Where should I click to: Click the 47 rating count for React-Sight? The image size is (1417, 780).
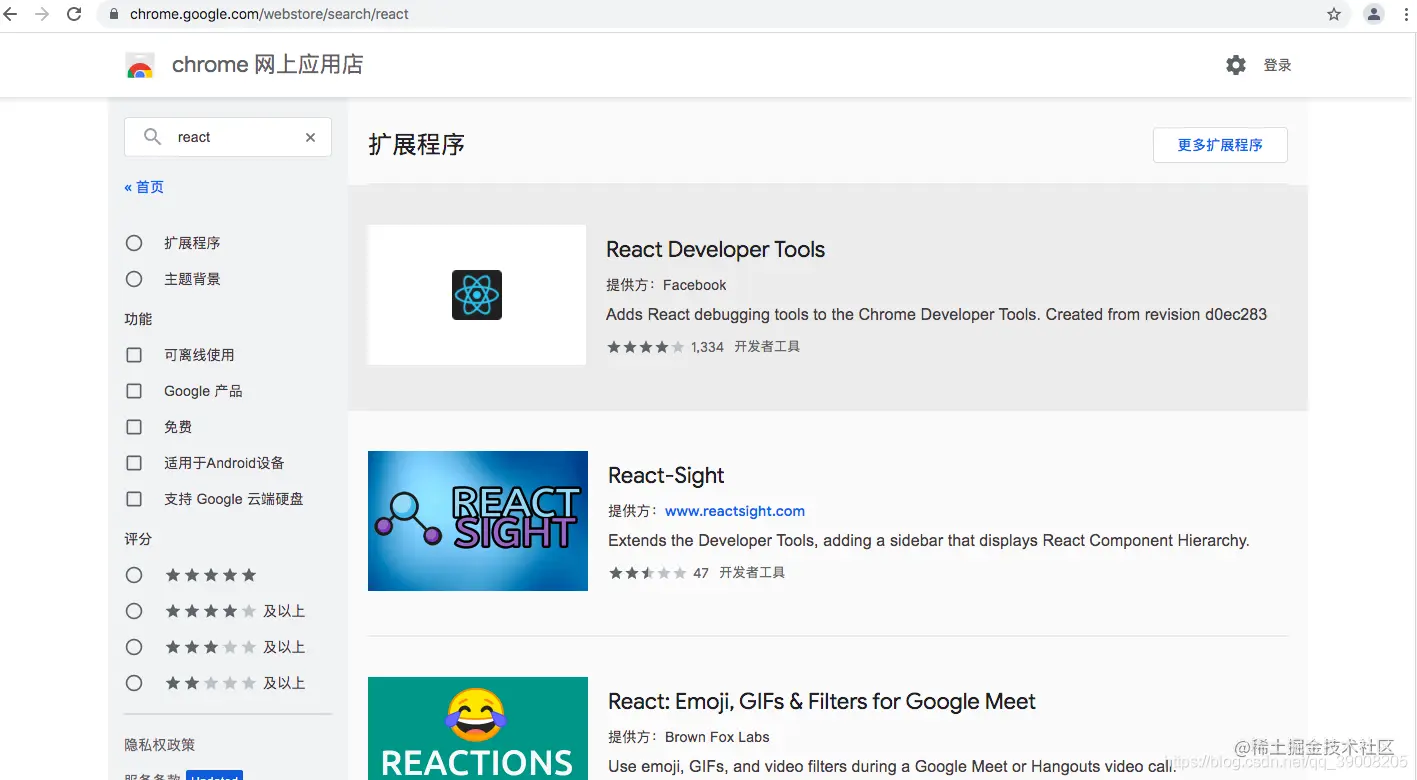coord(701,573)
